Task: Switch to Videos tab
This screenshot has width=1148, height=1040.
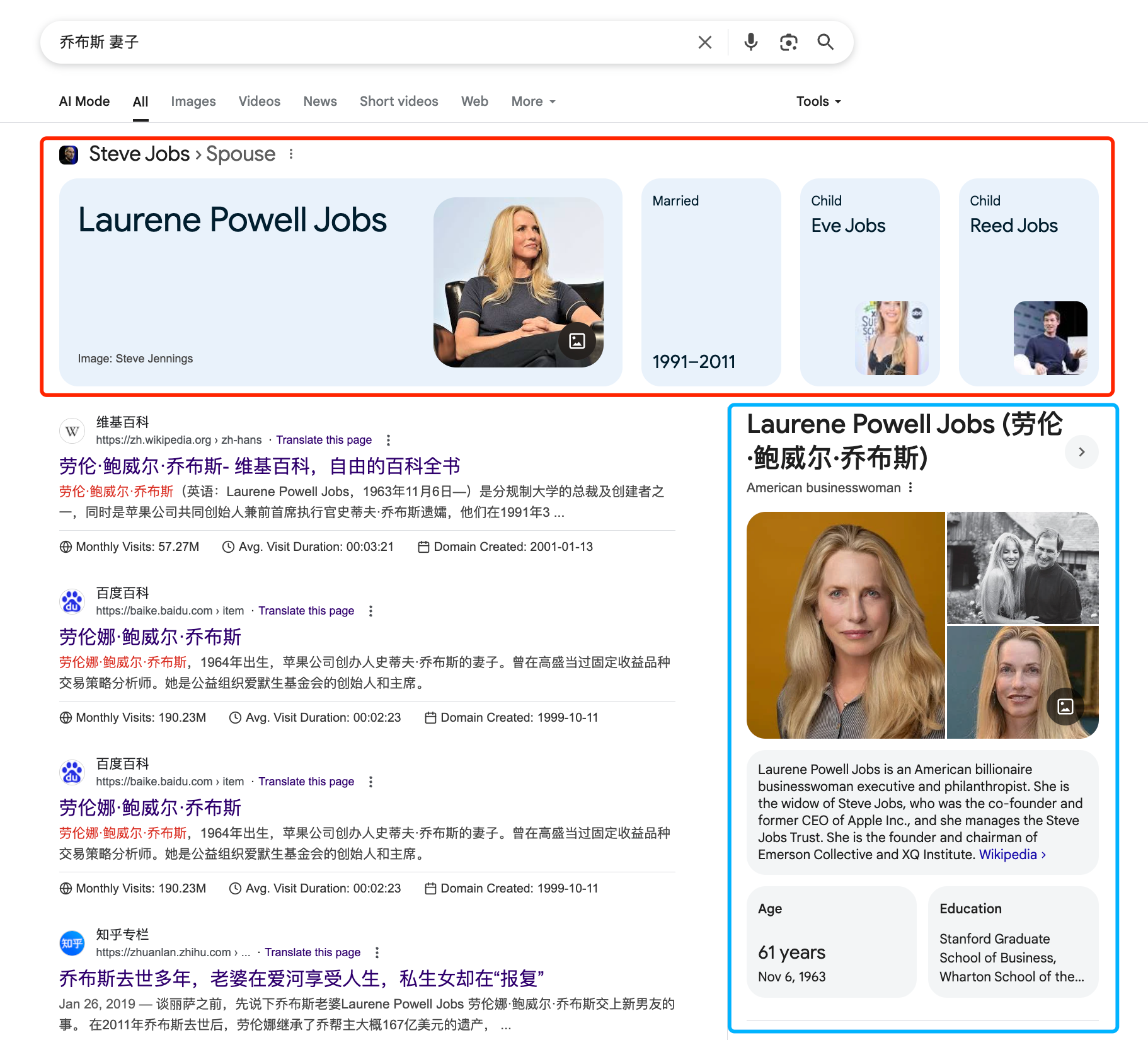Action: 260,101
